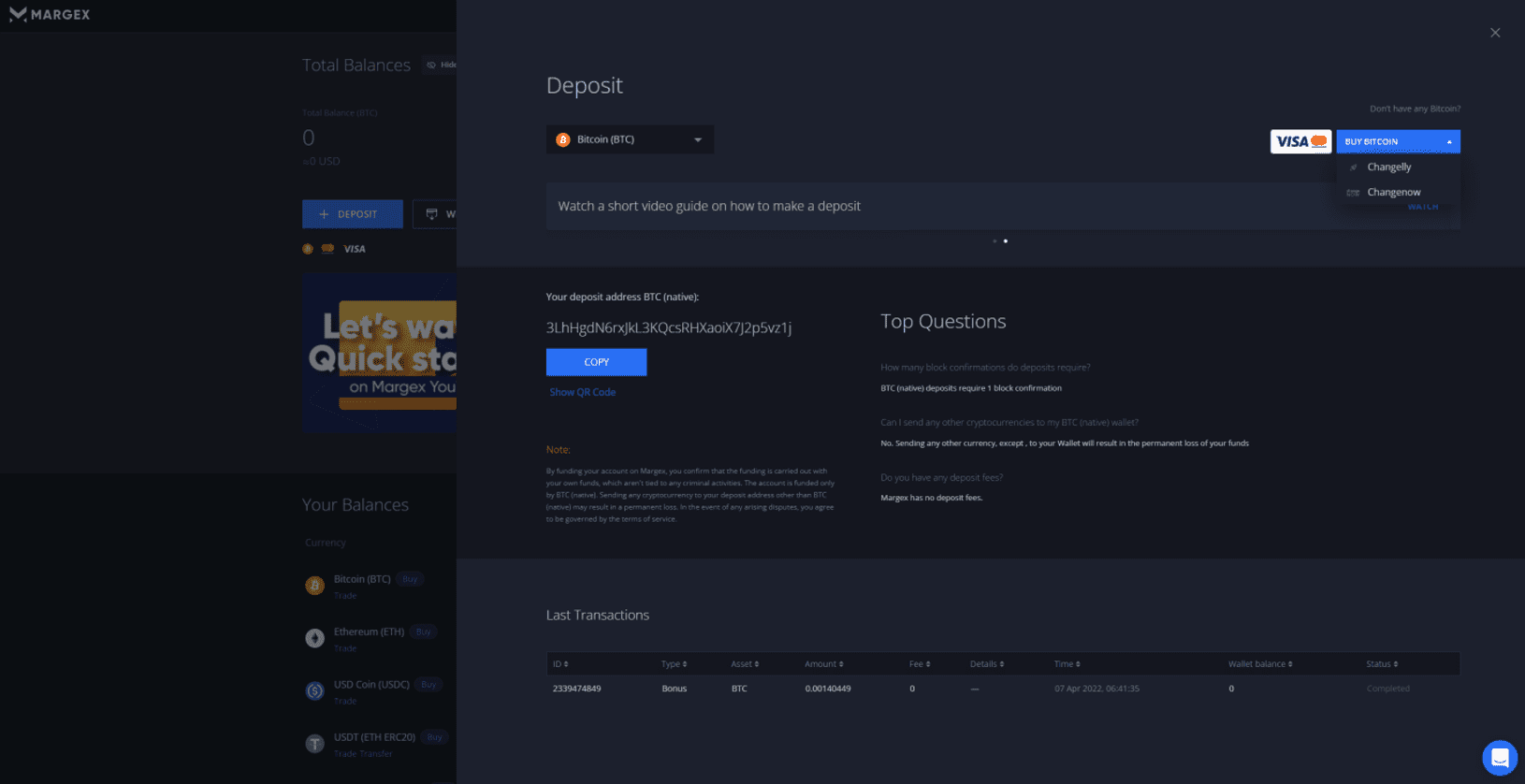Click the Let's watch Quick start banner thumbnail

click(x=380, y=353)
